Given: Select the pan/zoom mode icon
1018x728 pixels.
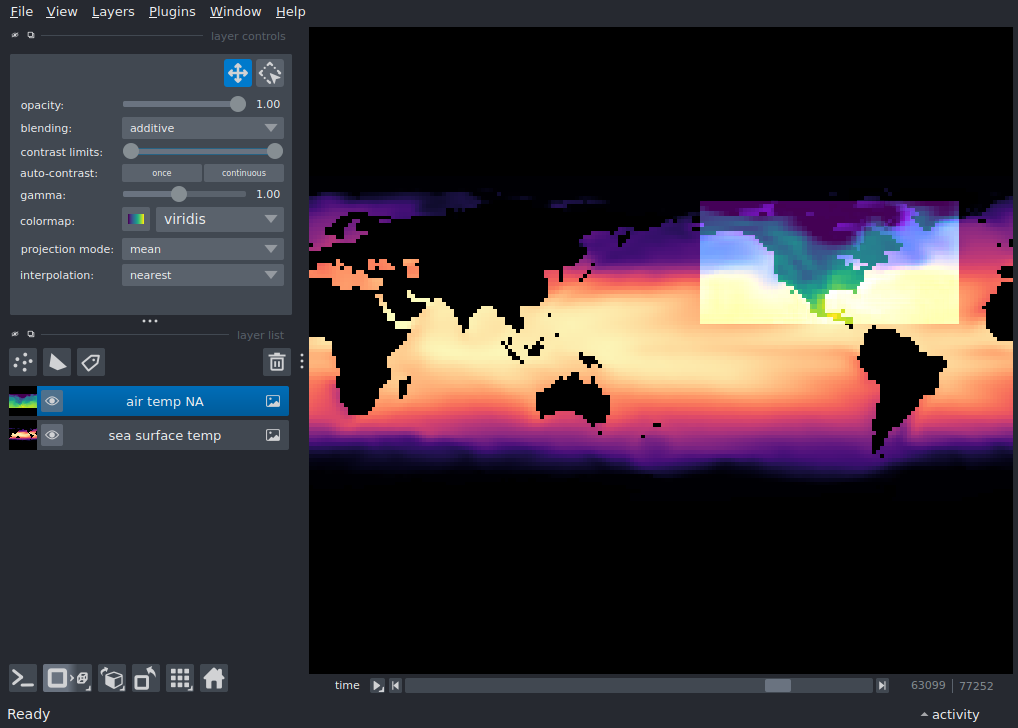Looking at the screenshot, I should pyautogui.click(x=237, y=73).
